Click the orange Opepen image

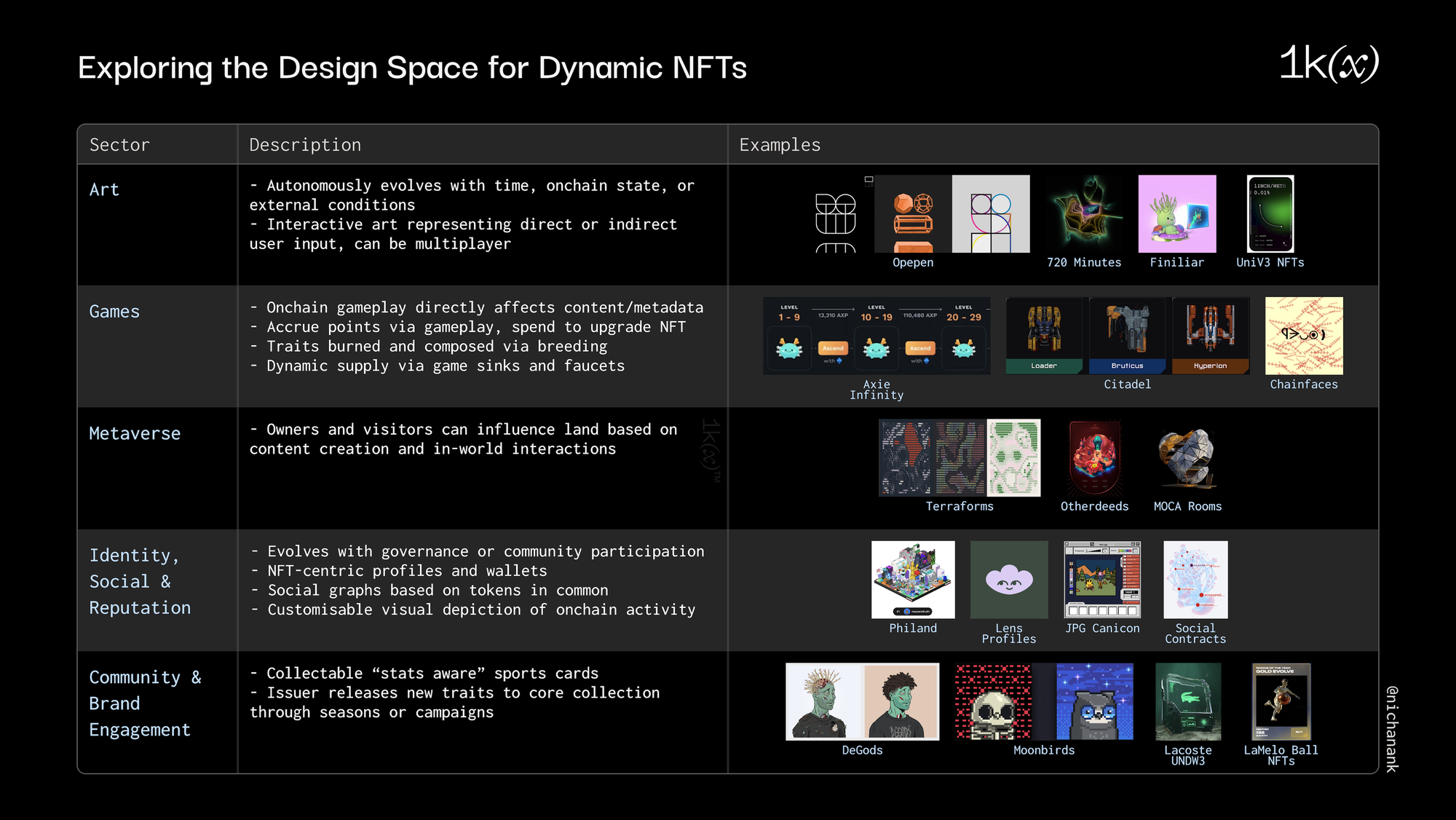point(912,213)
